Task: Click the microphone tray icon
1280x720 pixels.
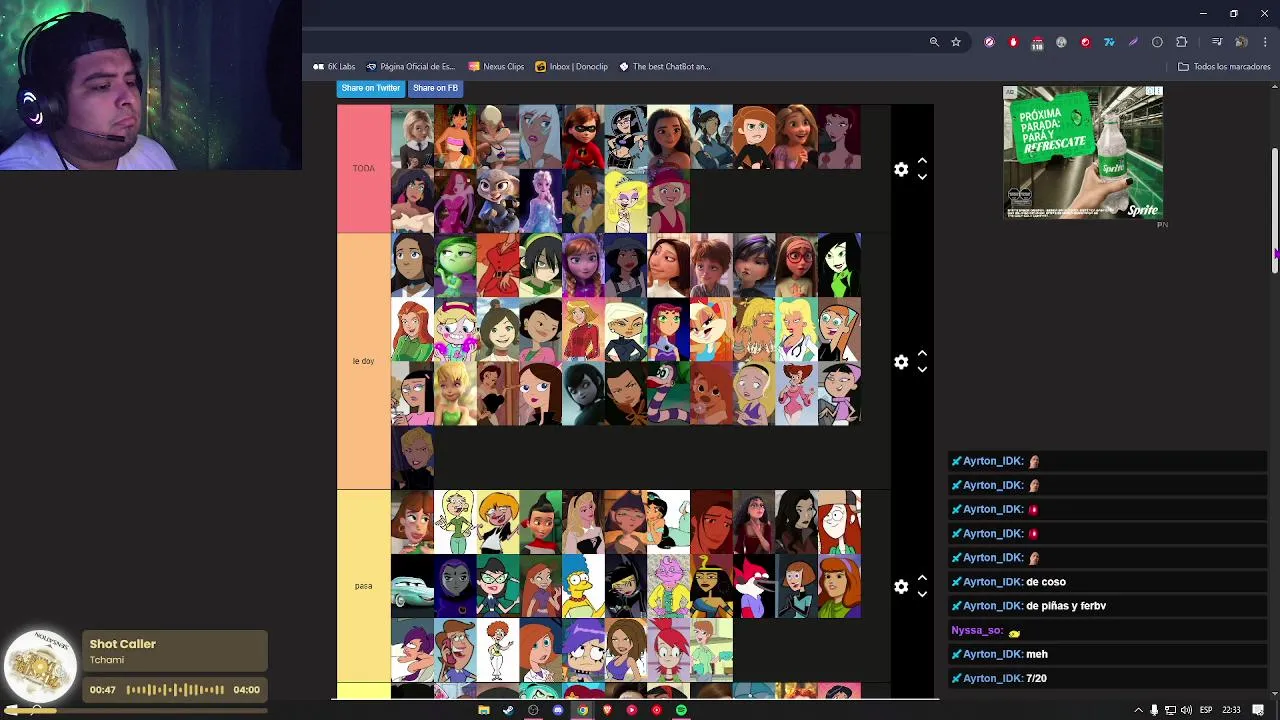Action: (1154, 710)
